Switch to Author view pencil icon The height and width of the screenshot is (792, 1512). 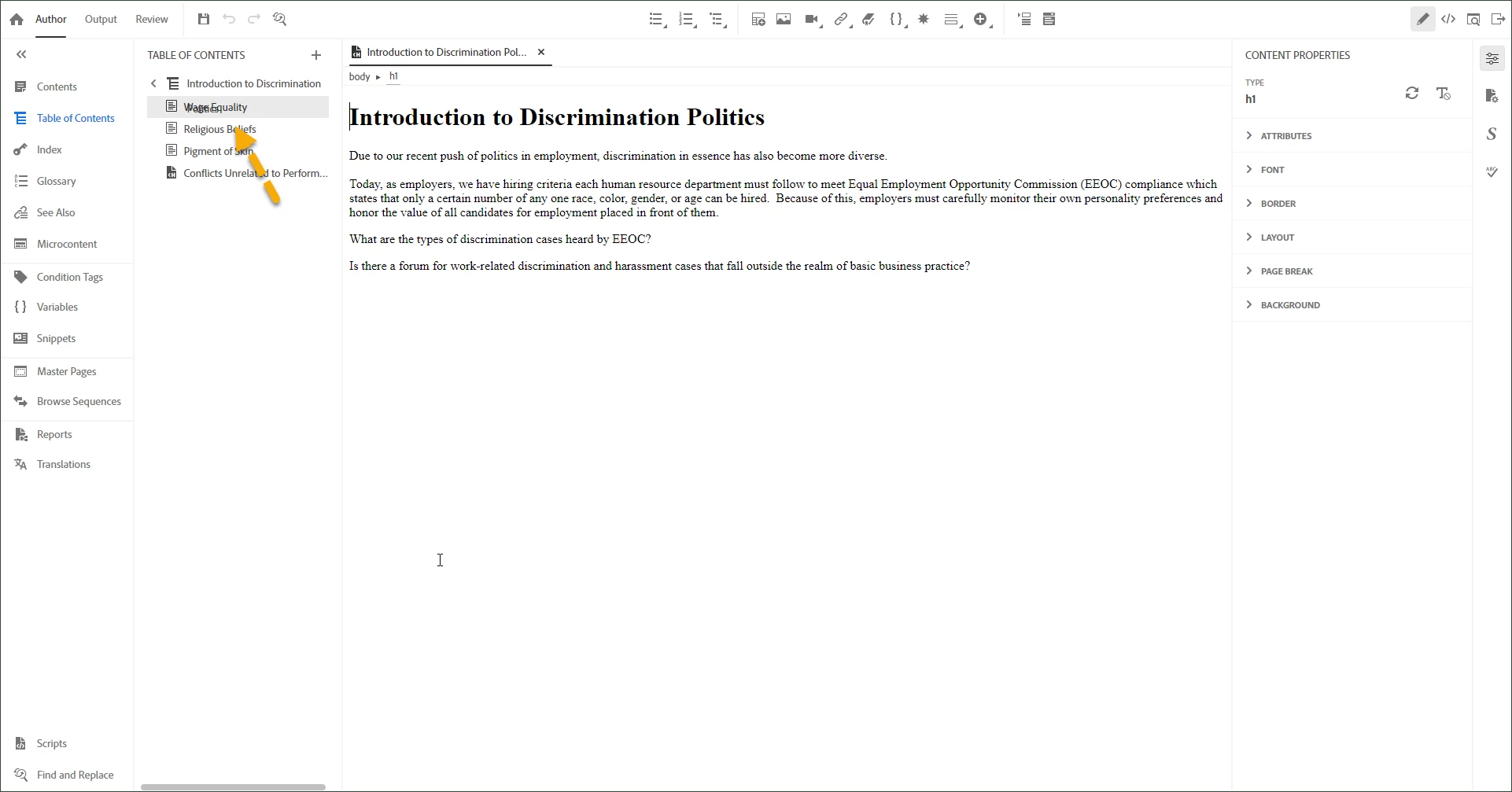(1422, 20)
